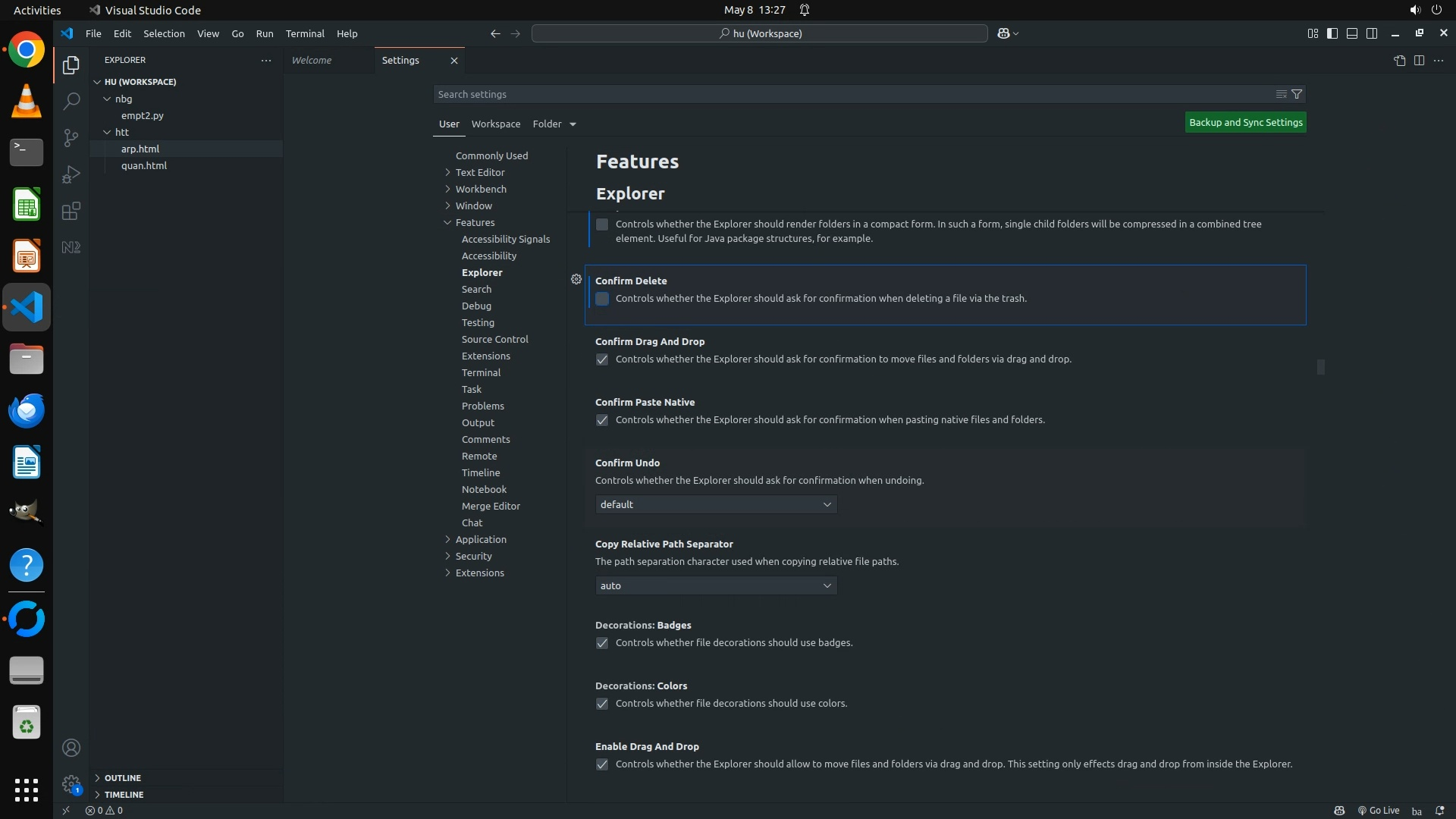Image resolution: width=1456 pixels, height=819 pixels.
Task: Open the Search view in activity bar
Action: [x=71, y=101]
